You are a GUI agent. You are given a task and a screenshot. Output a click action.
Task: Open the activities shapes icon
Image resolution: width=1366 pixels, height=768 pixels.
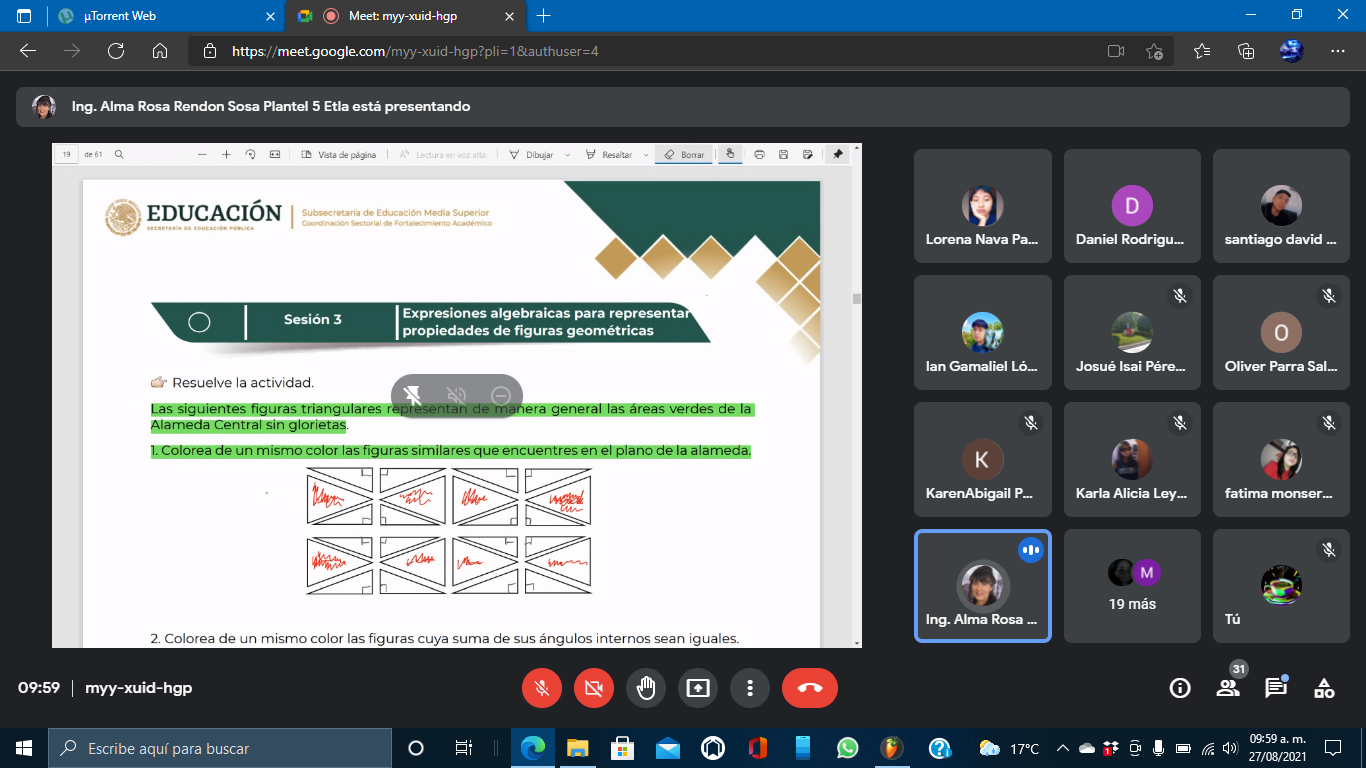pyautogui.click(x=1324, y=688)
